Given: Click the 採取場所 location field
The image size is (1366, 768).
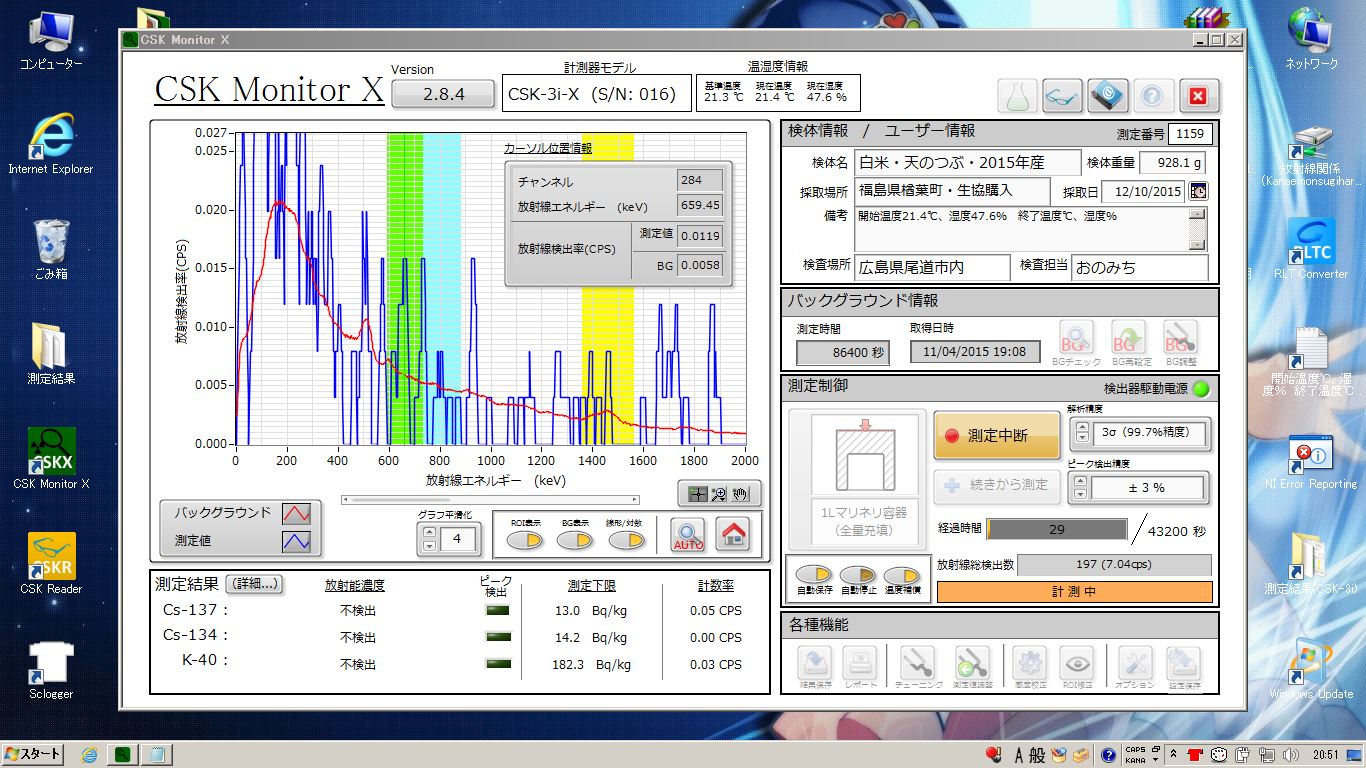Looking at the screenshot, I should [953, 191].
